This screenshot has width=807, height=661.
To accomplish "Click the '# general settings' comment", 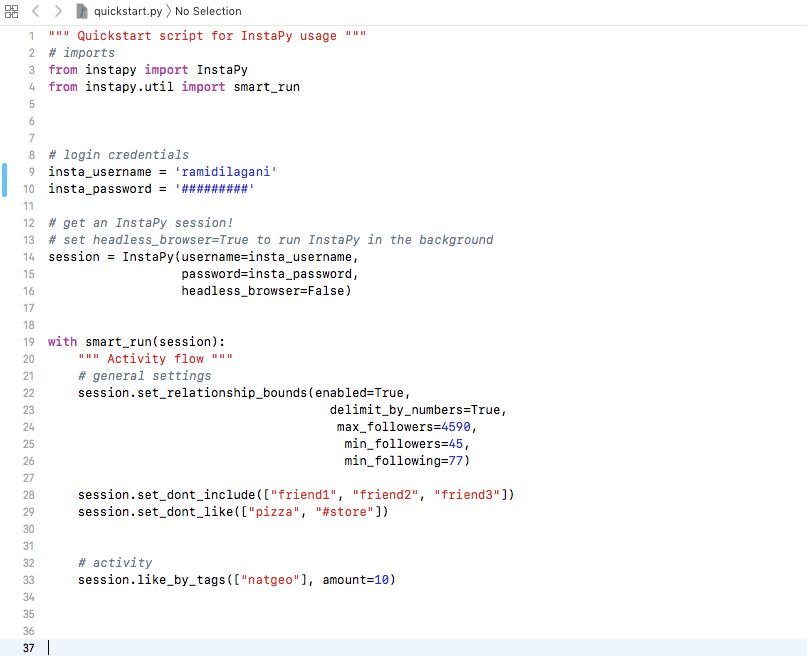I will (x=145, y=376).
